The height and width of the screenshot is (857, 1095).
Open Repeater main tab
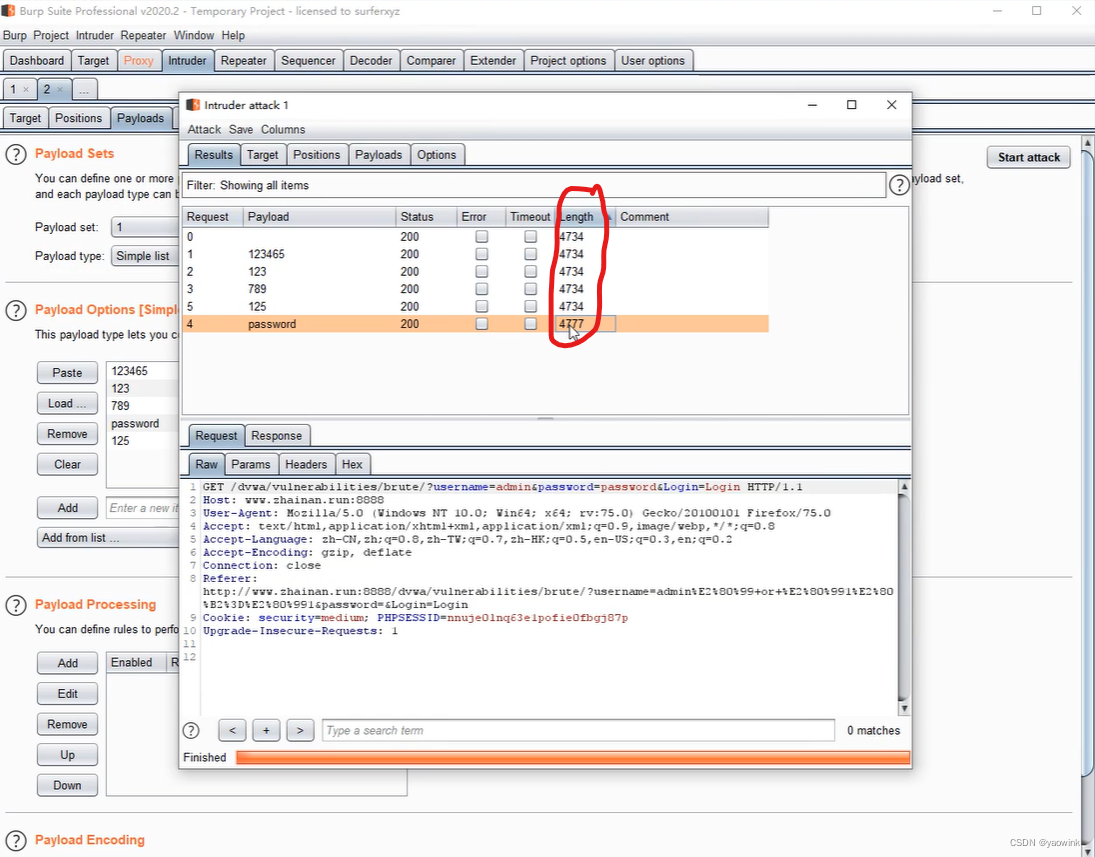click(244, 61)
